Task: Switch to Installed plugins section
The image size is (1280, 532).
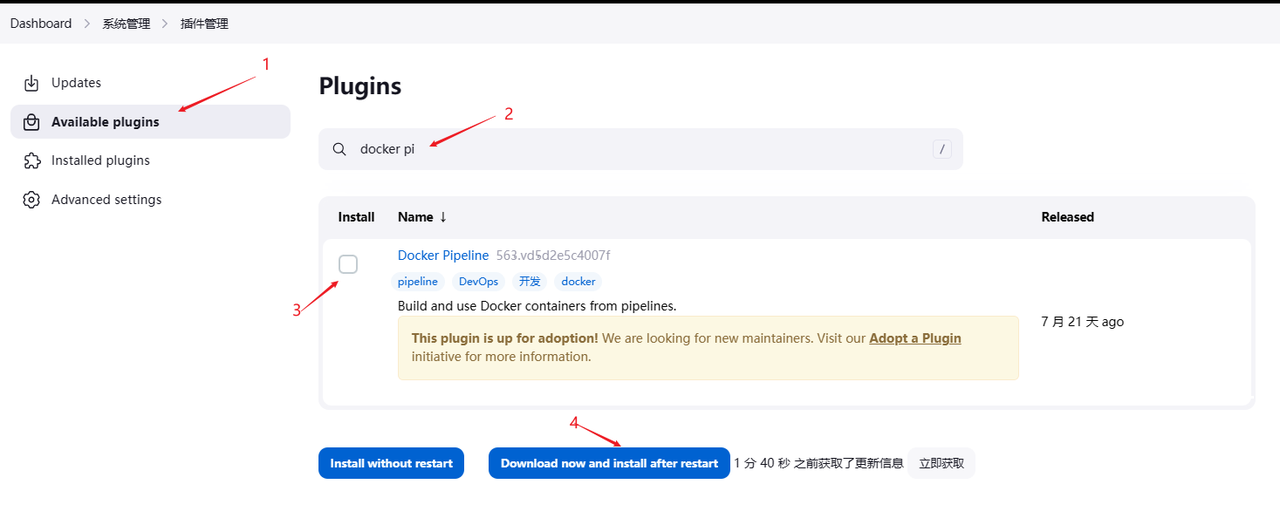Action: (x=100, y=160)
